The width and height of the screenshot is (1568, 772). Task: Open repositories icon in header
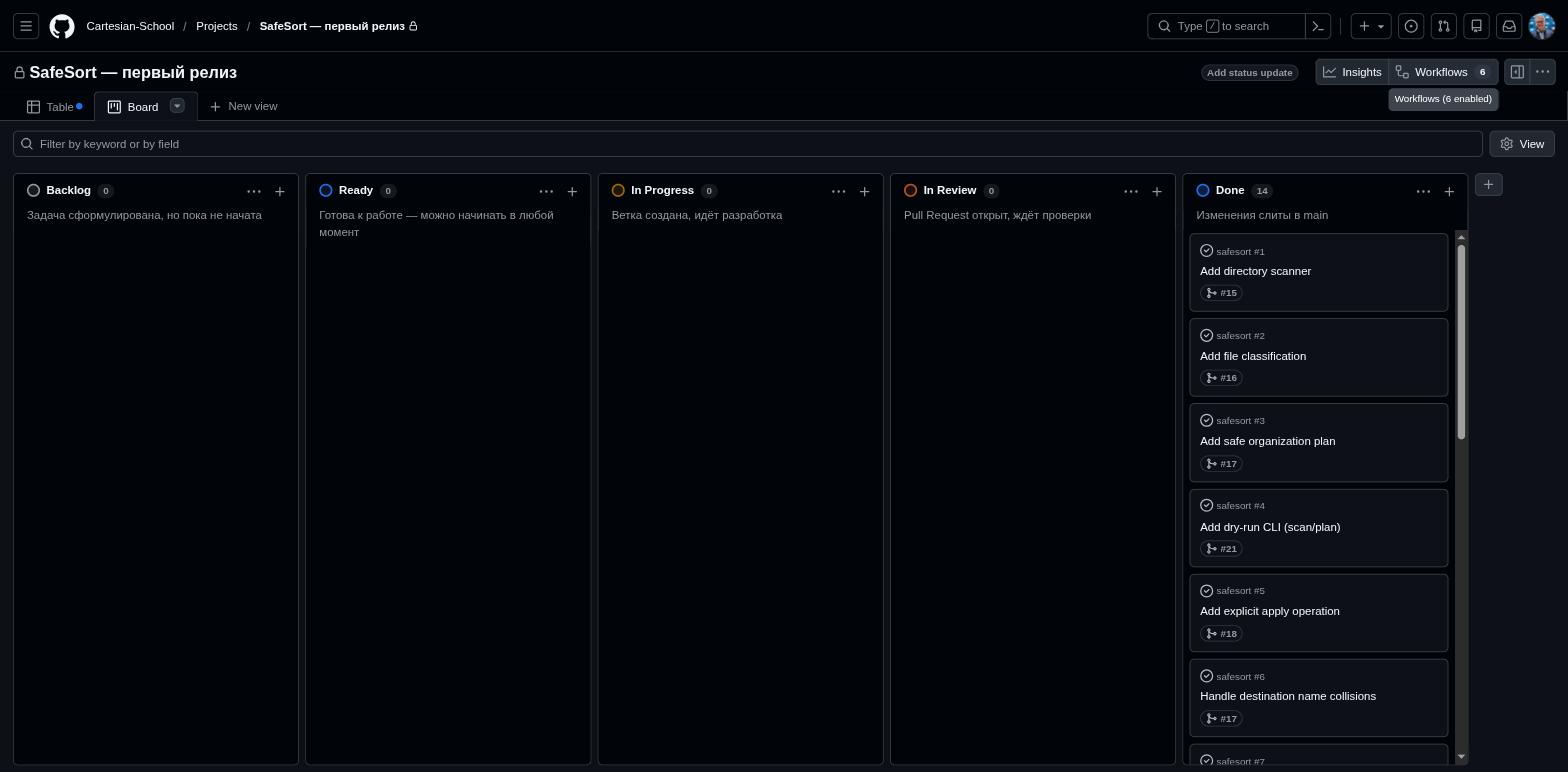[1476, 26]
